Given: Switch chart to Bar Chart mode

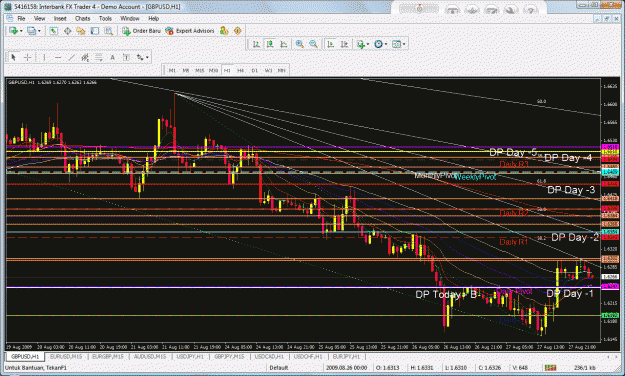Looking at the screenshot, I should tap(256, 44).
